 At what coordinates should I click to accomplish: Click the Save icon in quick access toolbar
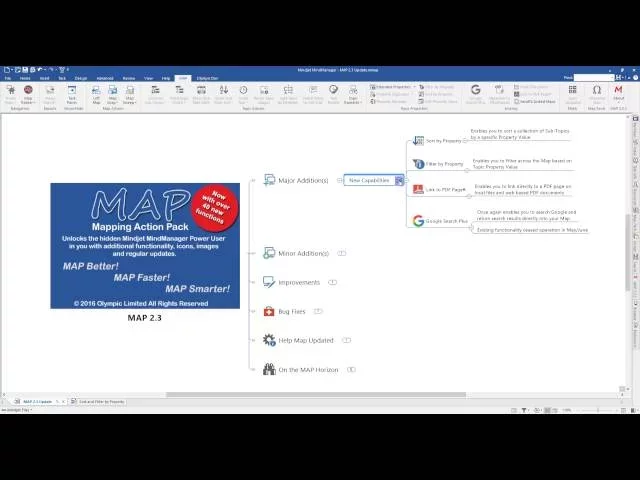point(25,70)
